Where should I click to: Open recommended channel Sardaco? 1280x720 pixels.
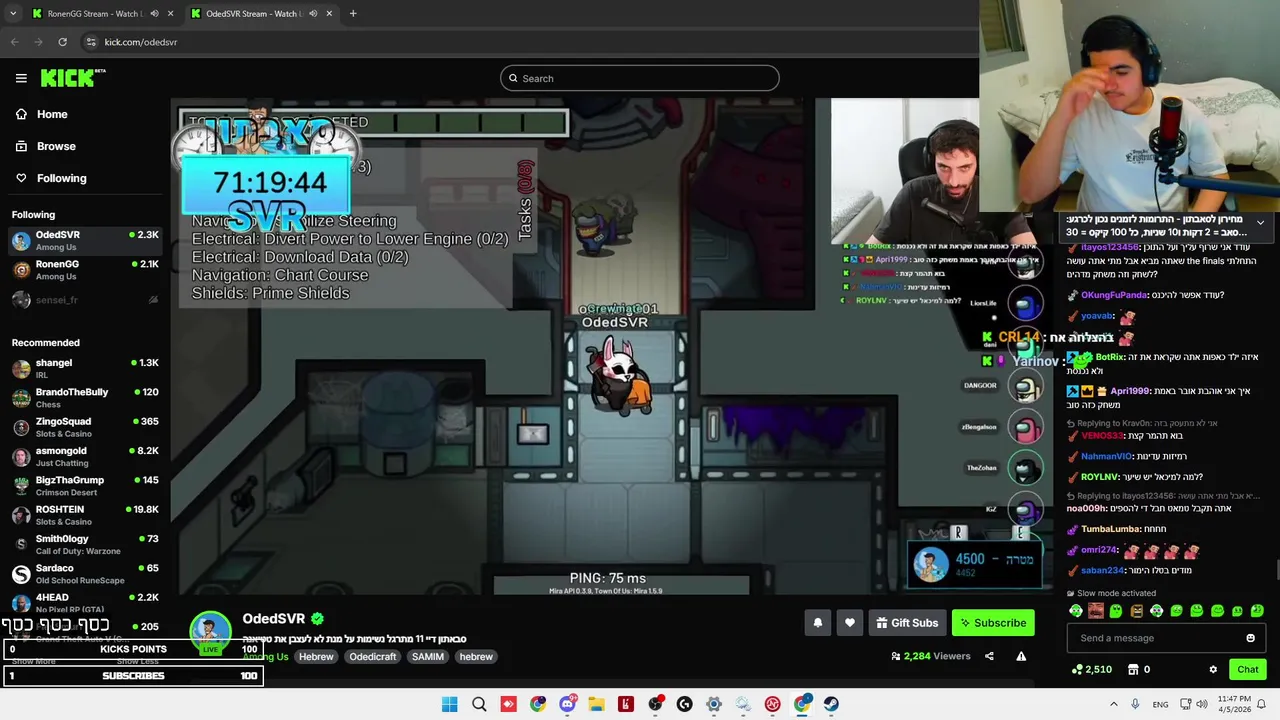pyautogui.click(x=84, y=573)
